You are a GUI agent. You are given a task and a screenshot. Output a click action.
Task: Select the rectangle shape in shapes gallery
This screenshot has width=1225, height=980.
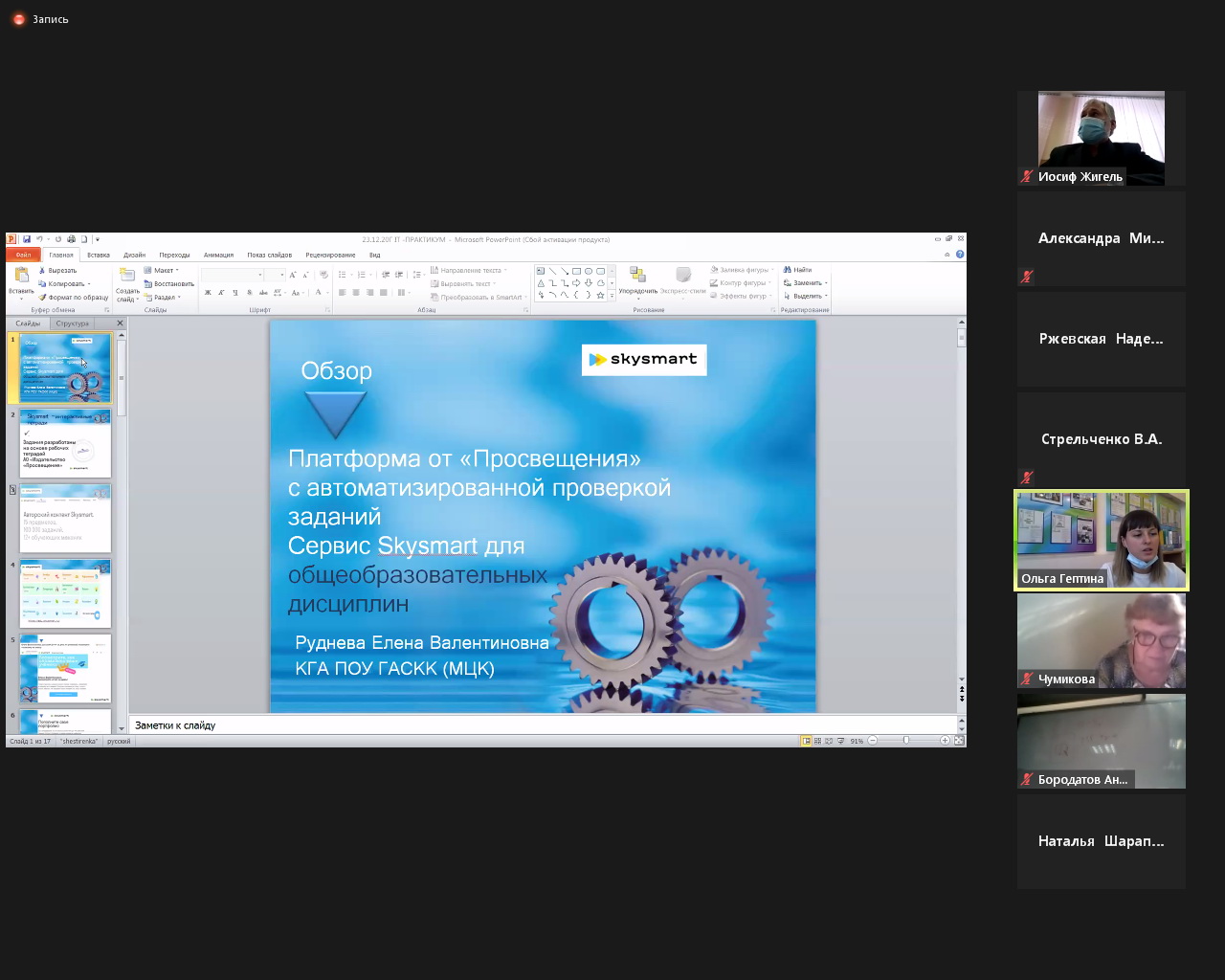point(576,271)
